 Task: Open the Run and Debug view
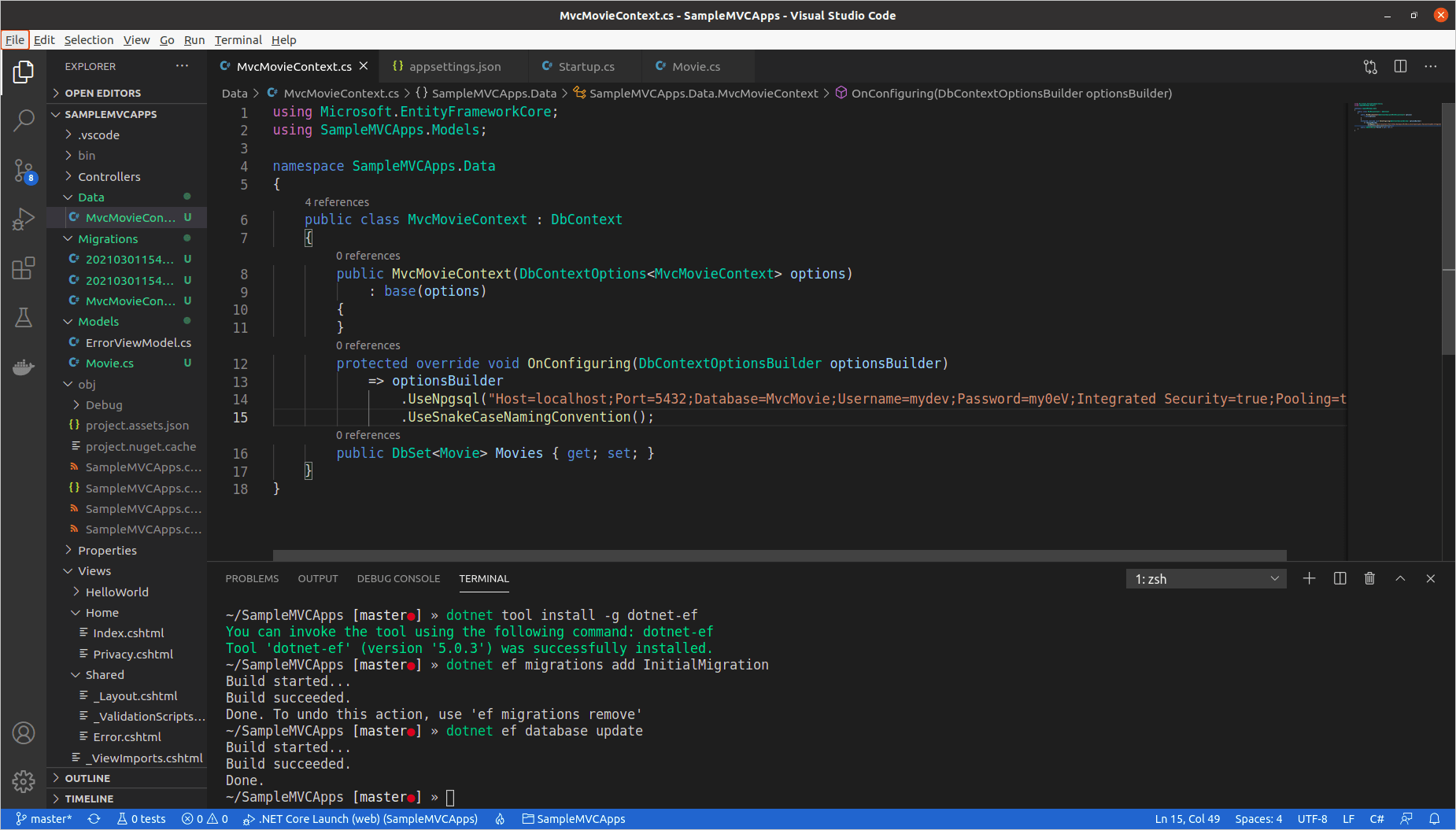(24, 219)
